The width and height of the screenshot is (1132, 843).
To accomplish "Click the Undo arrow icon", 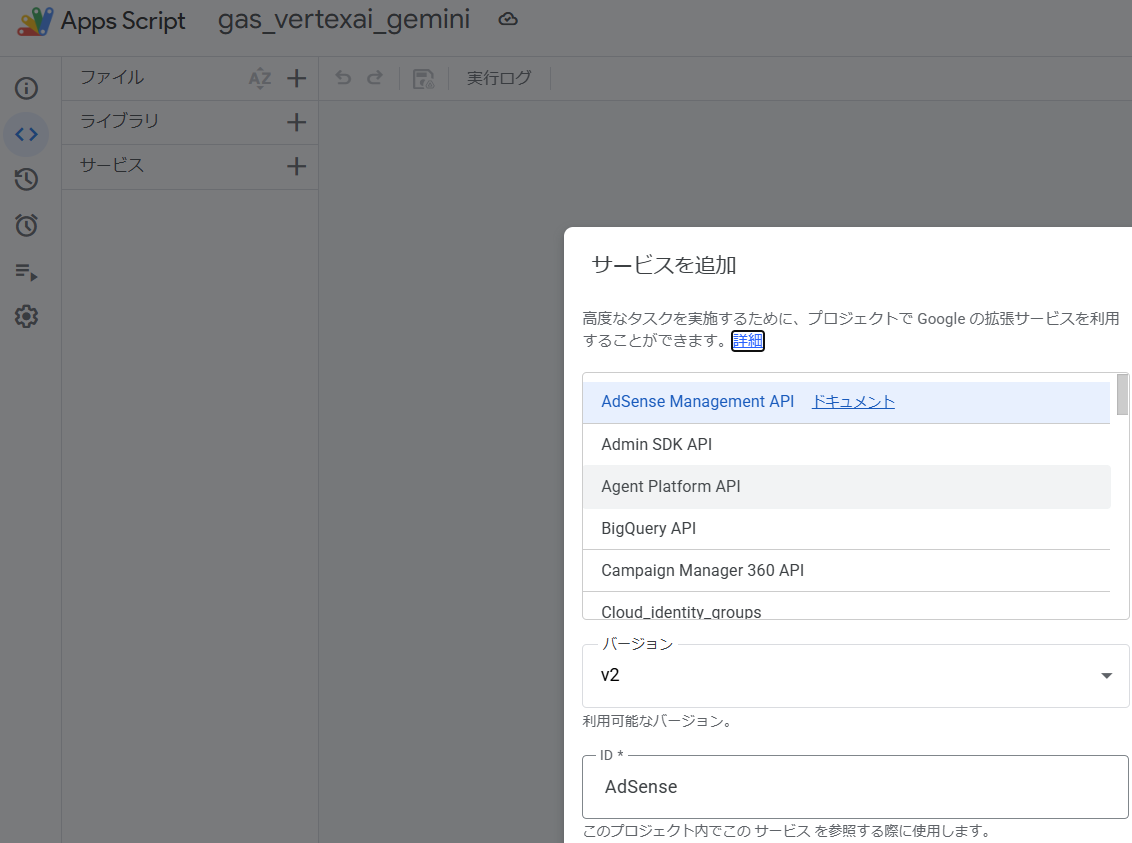I will pyautogui.click(x=344, y=77).
